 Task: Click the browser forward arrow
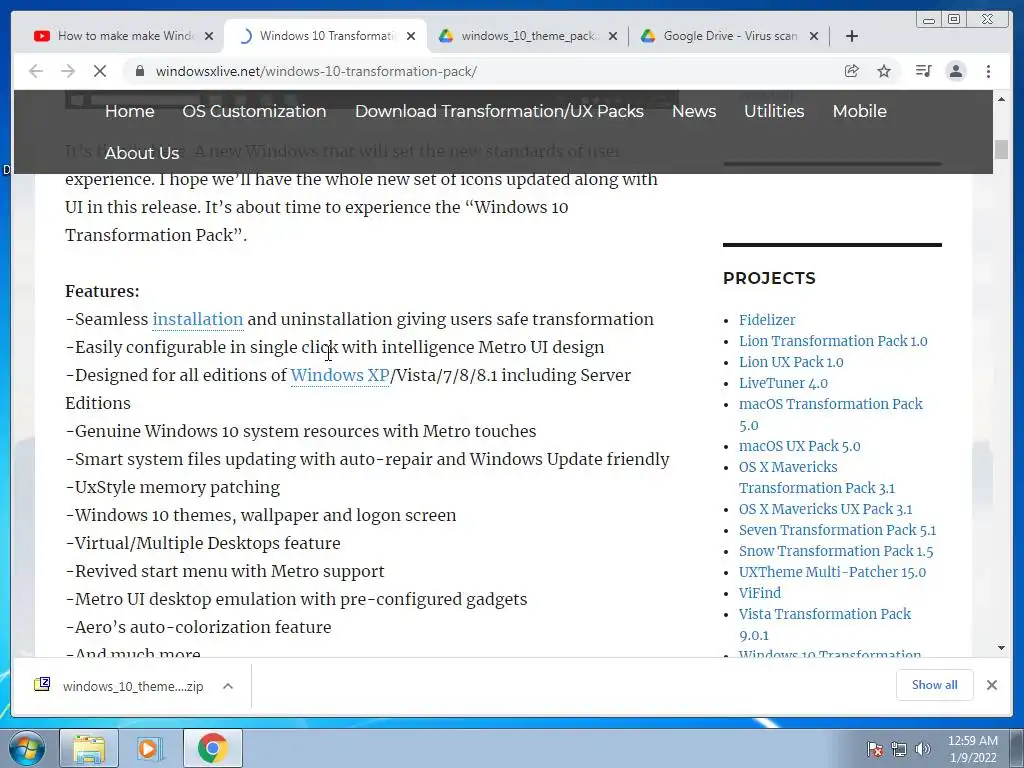68,71
